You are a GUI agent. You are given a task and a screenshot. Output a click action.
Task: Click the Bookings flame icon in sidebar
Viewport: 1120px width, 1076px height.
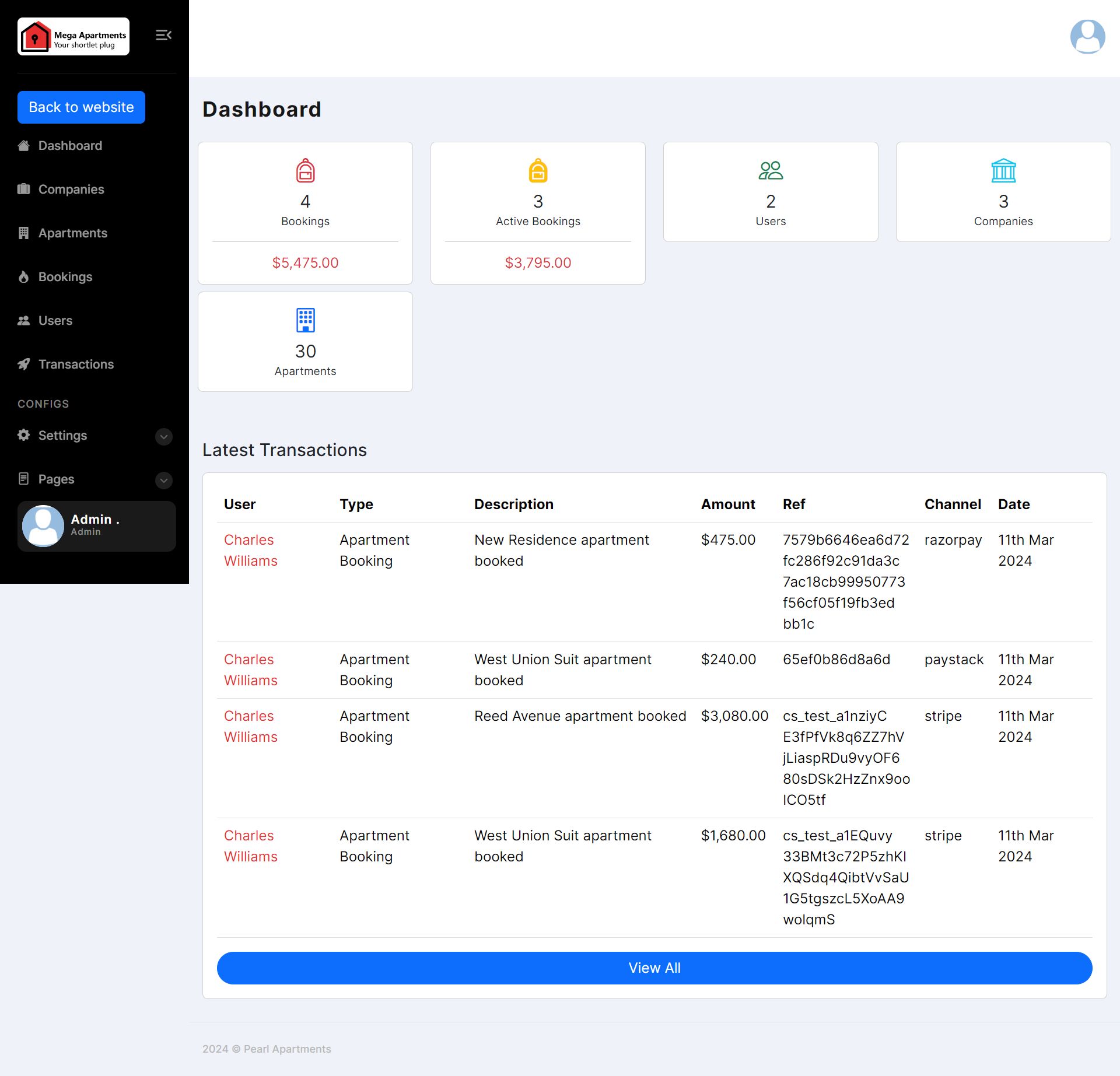23,276
